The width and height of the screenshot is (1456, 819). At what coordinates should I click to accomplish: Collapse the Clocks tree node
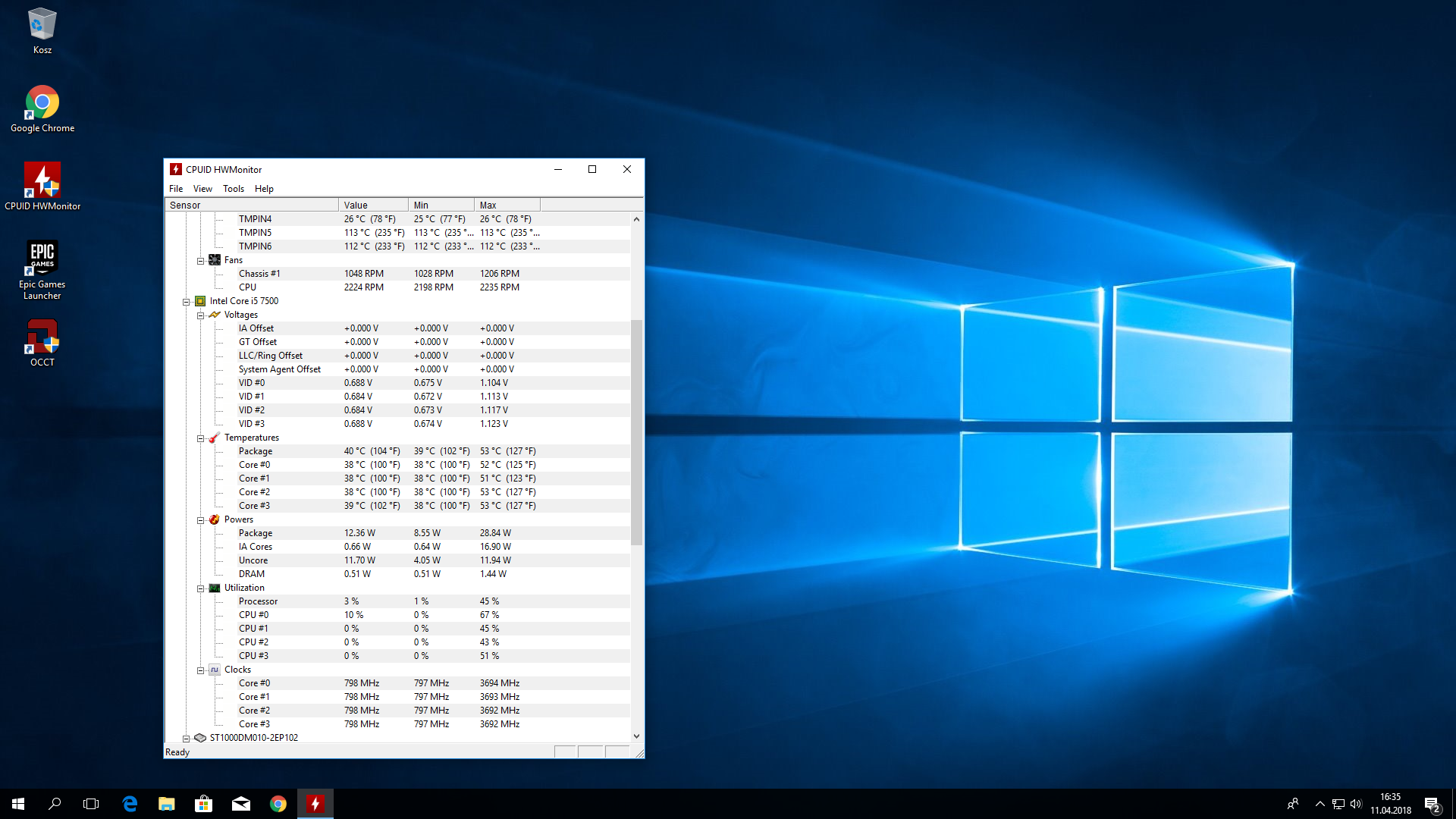(x=201, y=670)
